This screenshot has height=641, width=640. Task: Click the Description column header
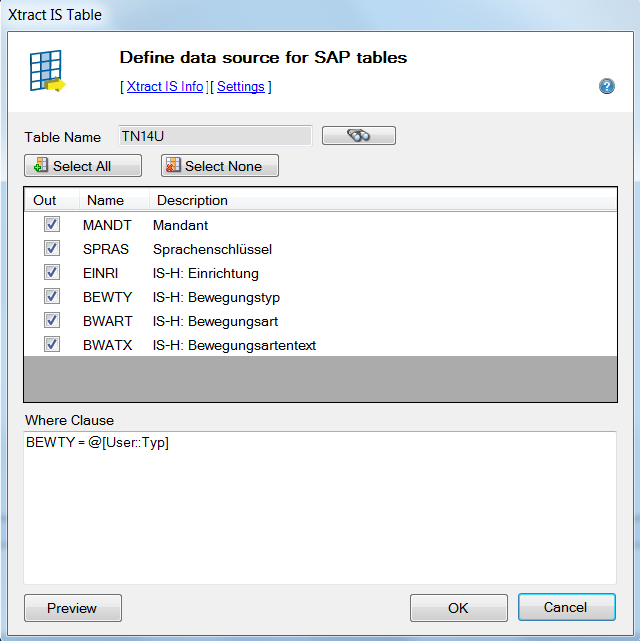(x=383, y=200)
